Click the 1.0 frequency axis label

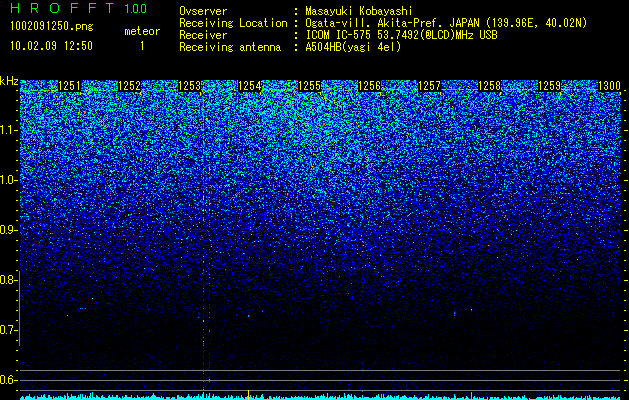(x=8, y=180)
